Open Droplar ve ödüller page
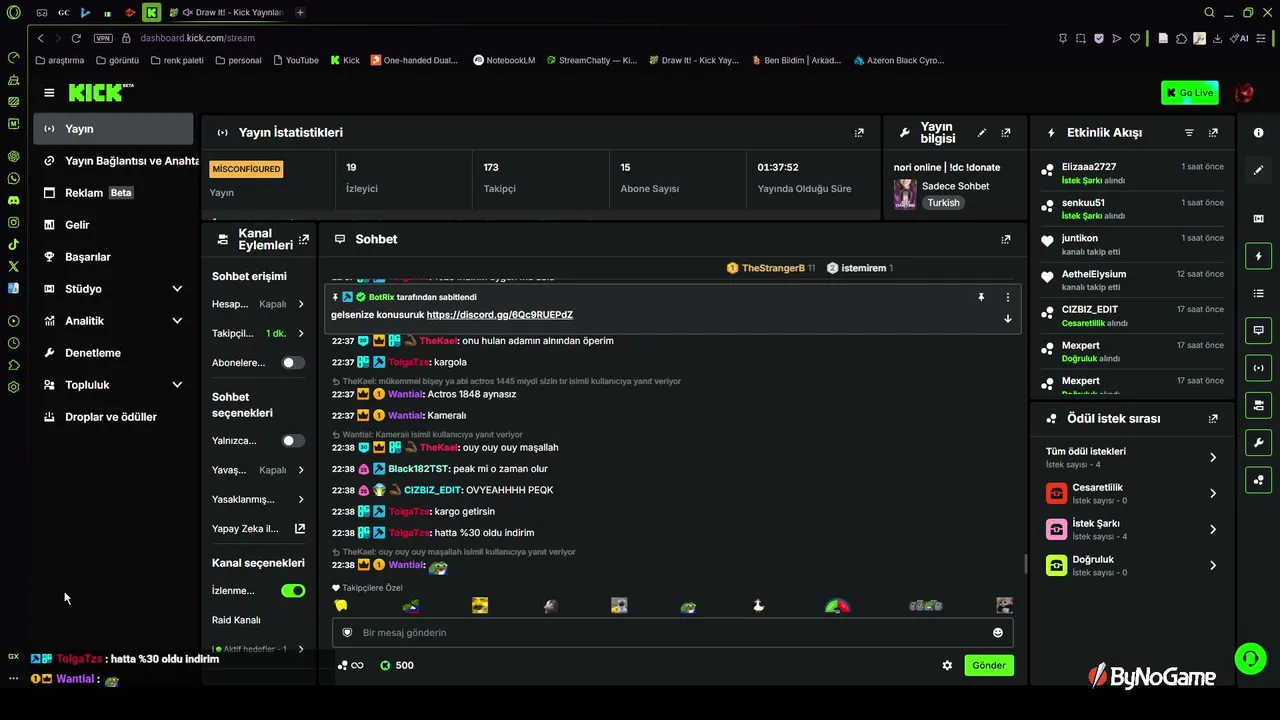 pos(113,417)
